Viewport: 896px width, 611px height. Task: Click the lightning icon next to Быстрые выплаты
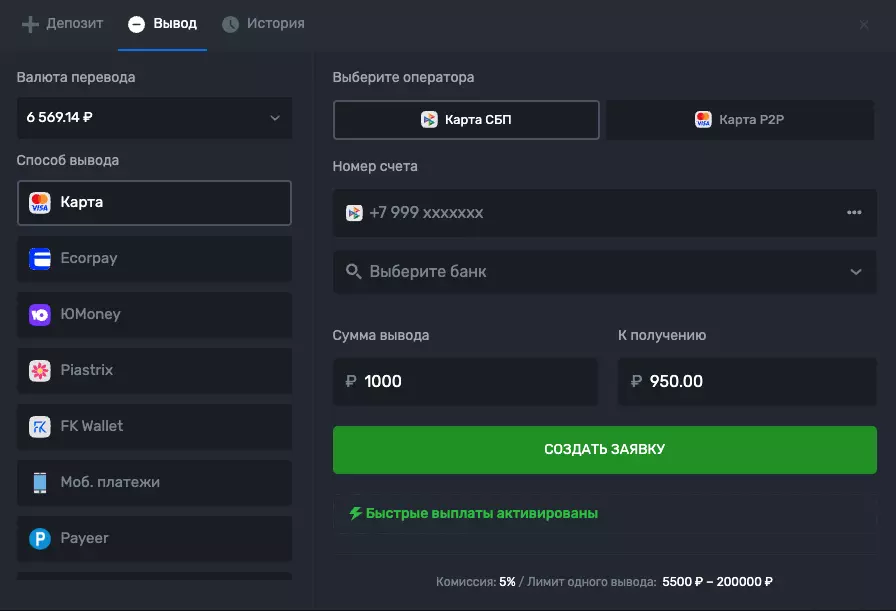tap(356, 513)
